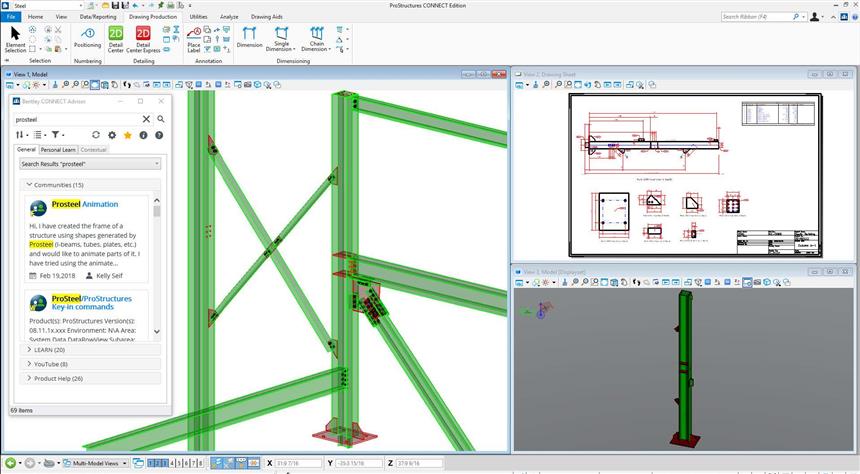860x474 pixels.
Task: Click the favorites star in CONNECT Advisor
Action: click(128, 135)
